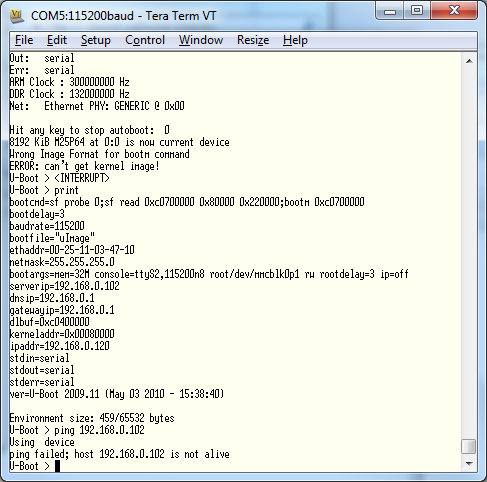Screen dimensions: 487x482
Task: Click the 'stderr=serial' line
Action: point(42,382)
